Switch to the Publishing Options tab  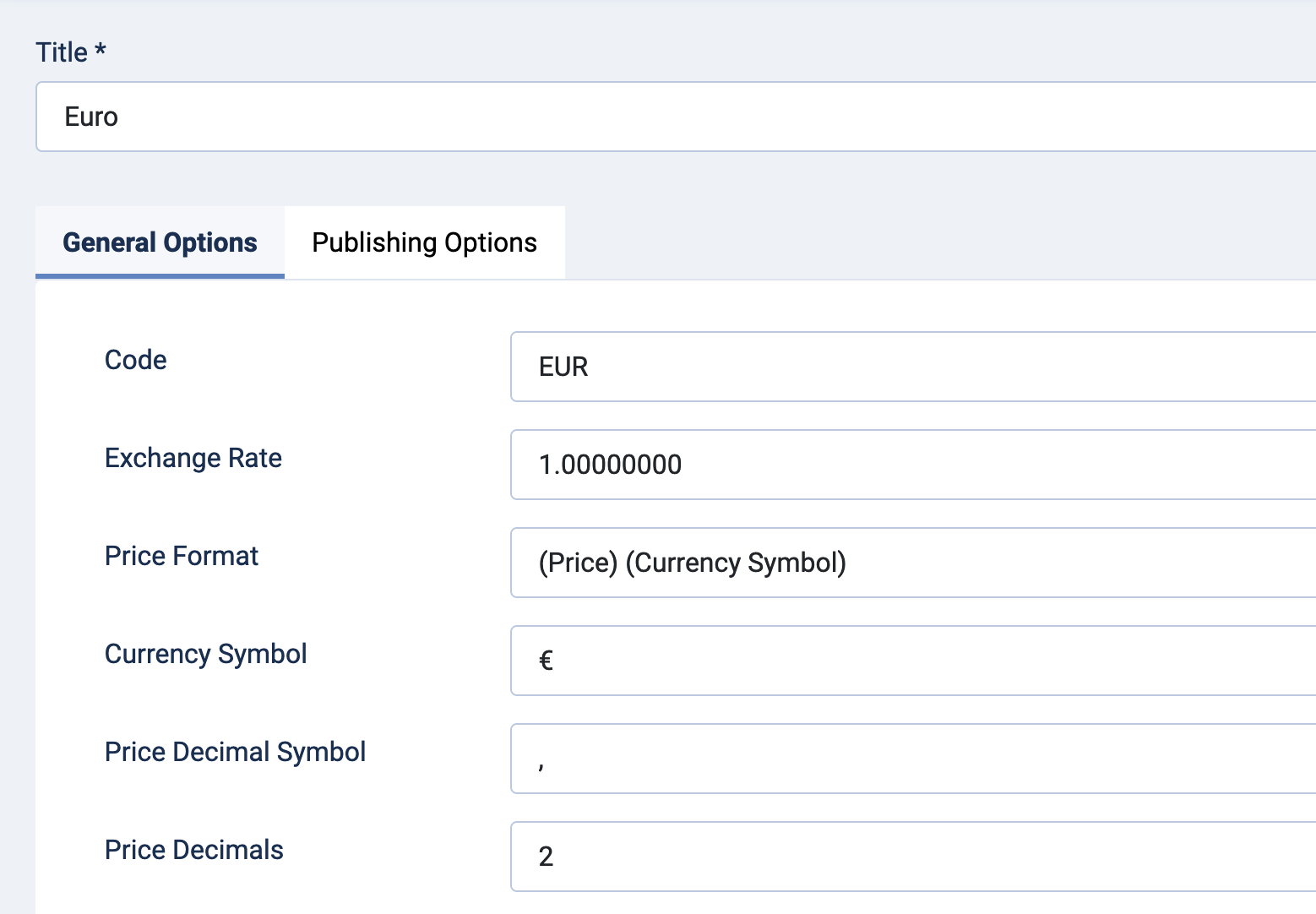point(424,242)
